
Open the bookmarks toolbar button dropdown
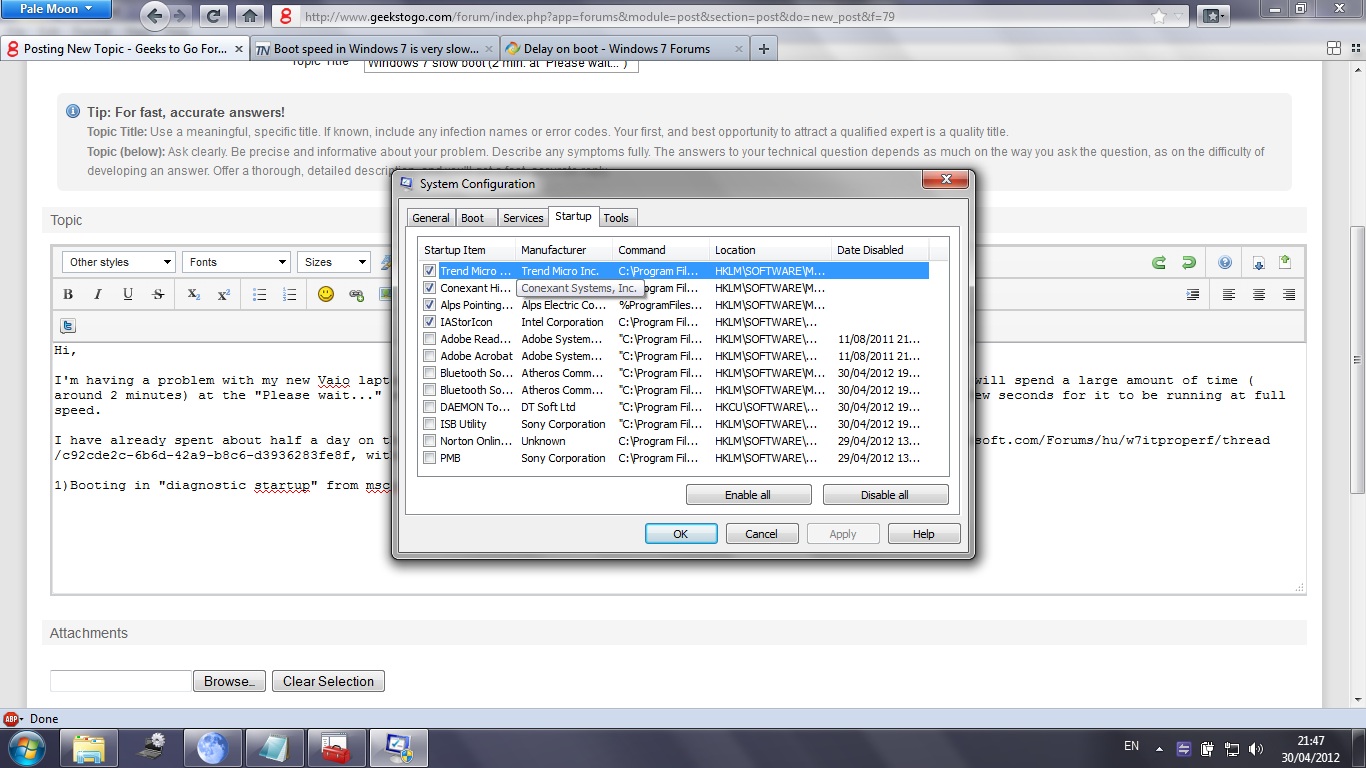(1214, 16)
